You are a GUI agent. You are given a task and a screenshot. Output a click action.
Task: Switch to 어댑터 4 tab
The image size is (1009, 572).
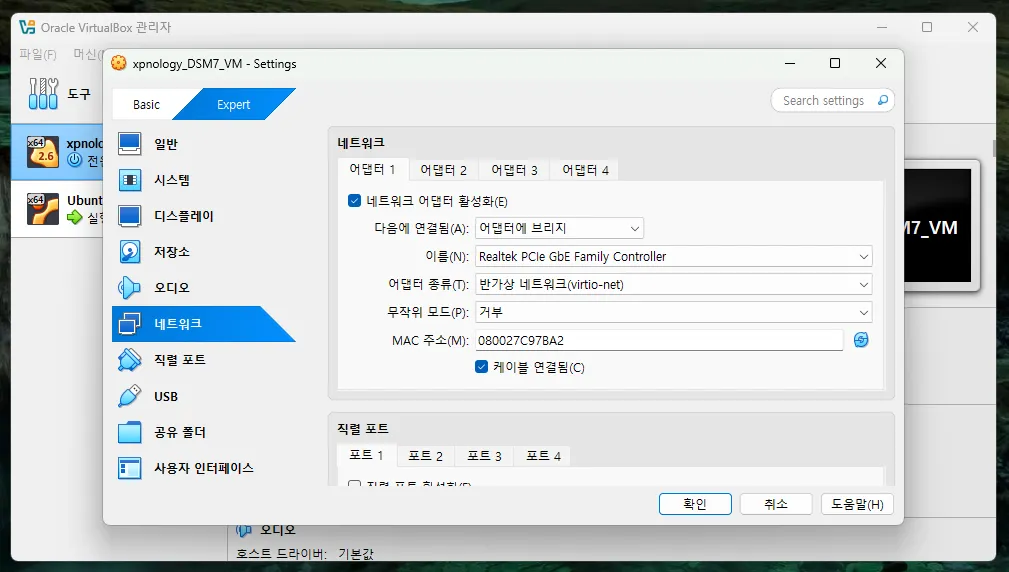[585, 170]
